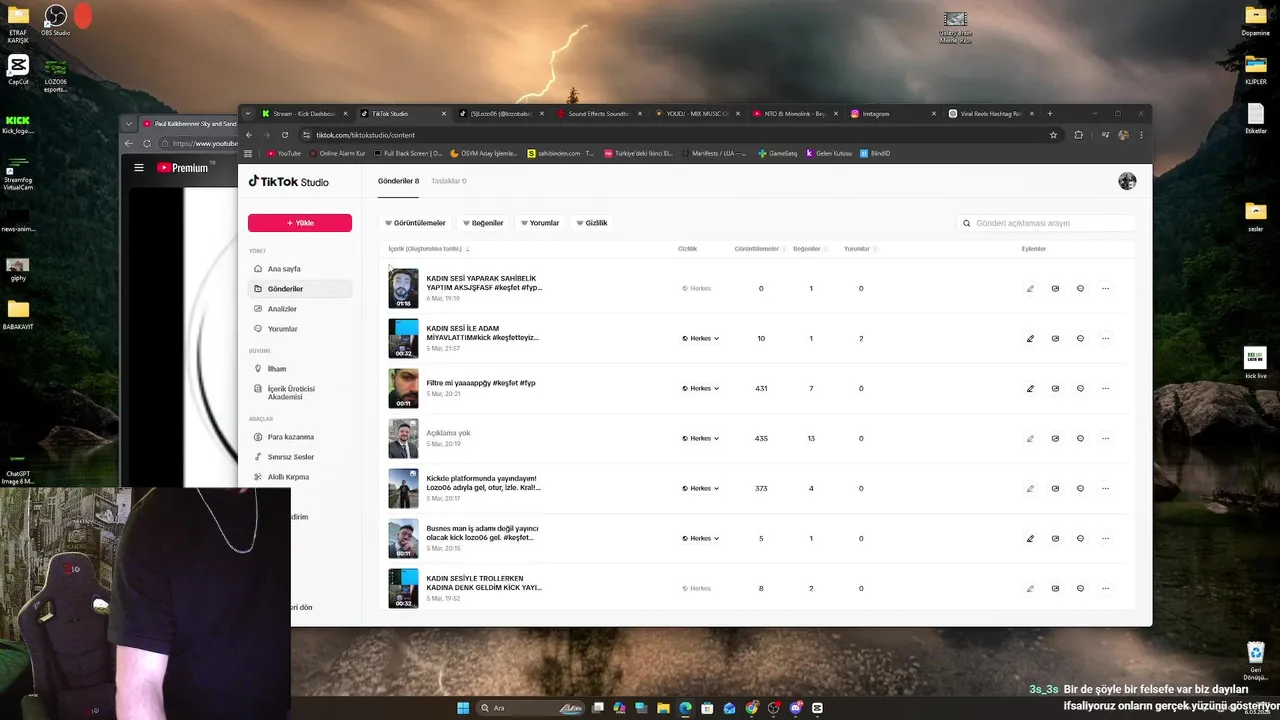Switch to the Stream - Kick Dashboard browser tab
The height and width of the screenshot is (720, 1280).
click(x=304, y=114)
